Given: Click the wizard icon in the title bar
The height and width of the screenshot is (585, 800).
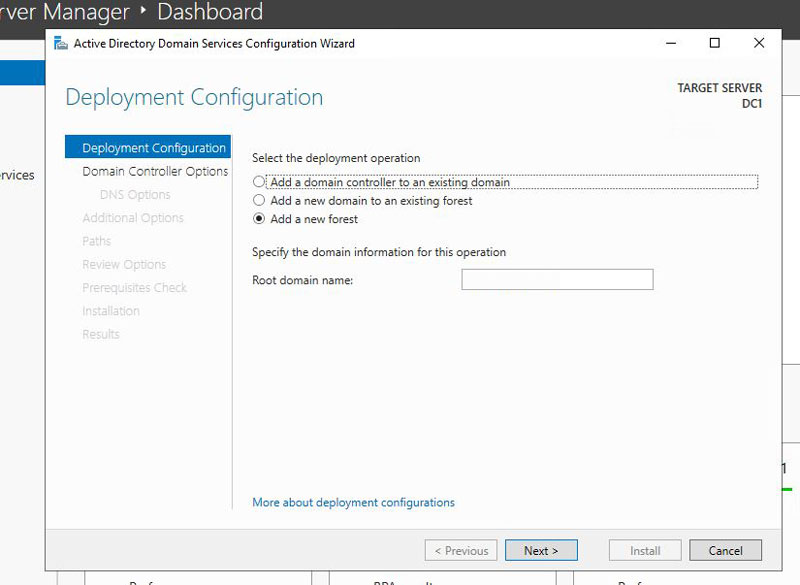Looking at the screenshot, I should click(61, 43).
